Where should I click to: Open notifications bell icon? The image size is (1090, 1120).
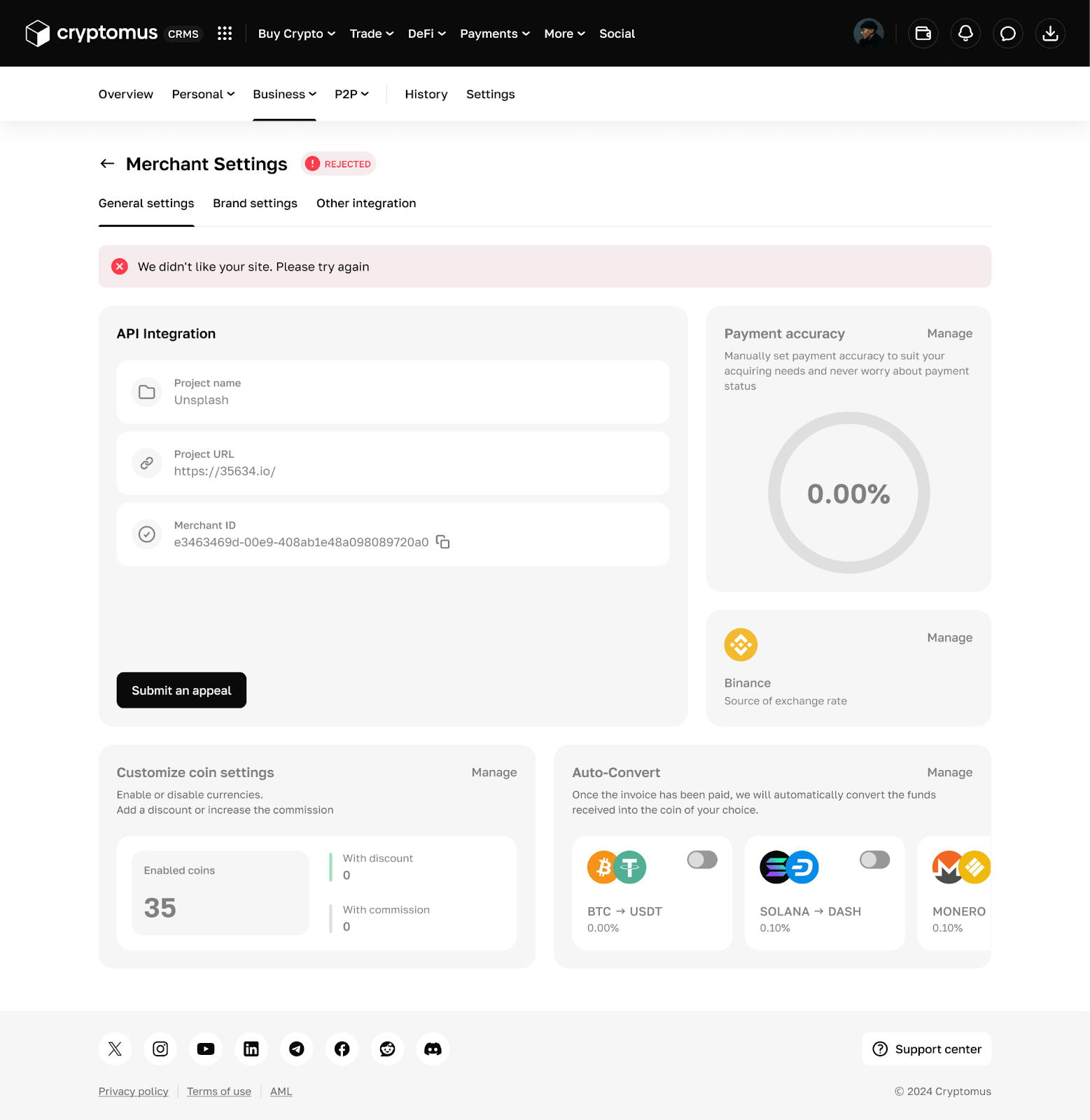(965, 34)
